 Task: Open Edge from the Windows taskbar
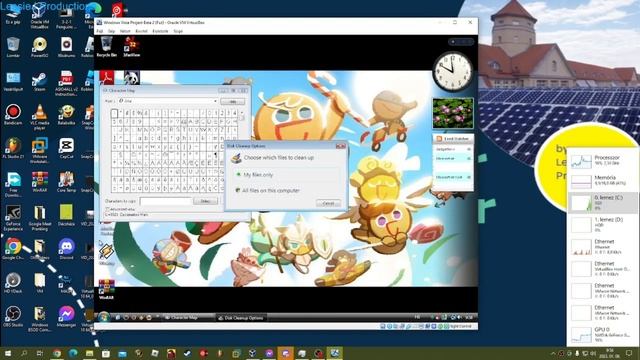click(73, 353)
